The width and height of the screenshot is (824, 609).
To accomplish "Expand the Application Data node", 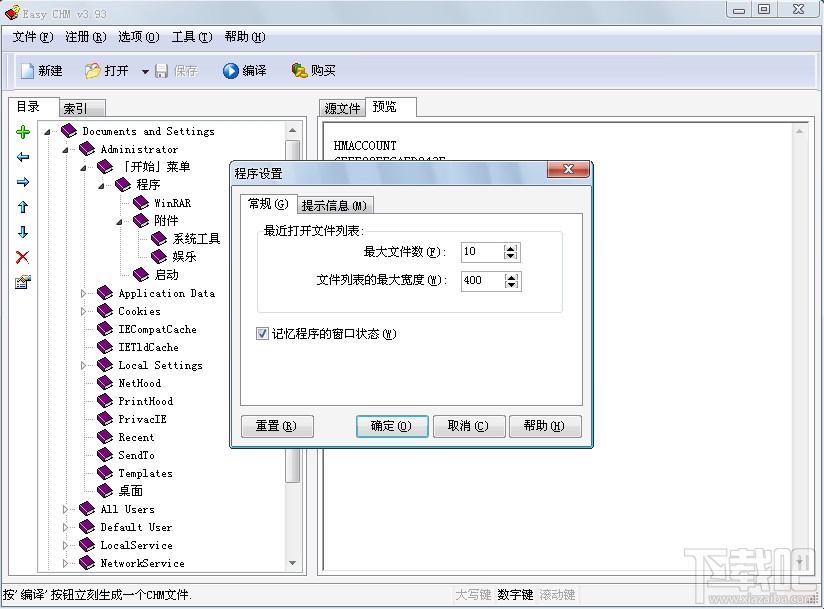I will 81,293.
